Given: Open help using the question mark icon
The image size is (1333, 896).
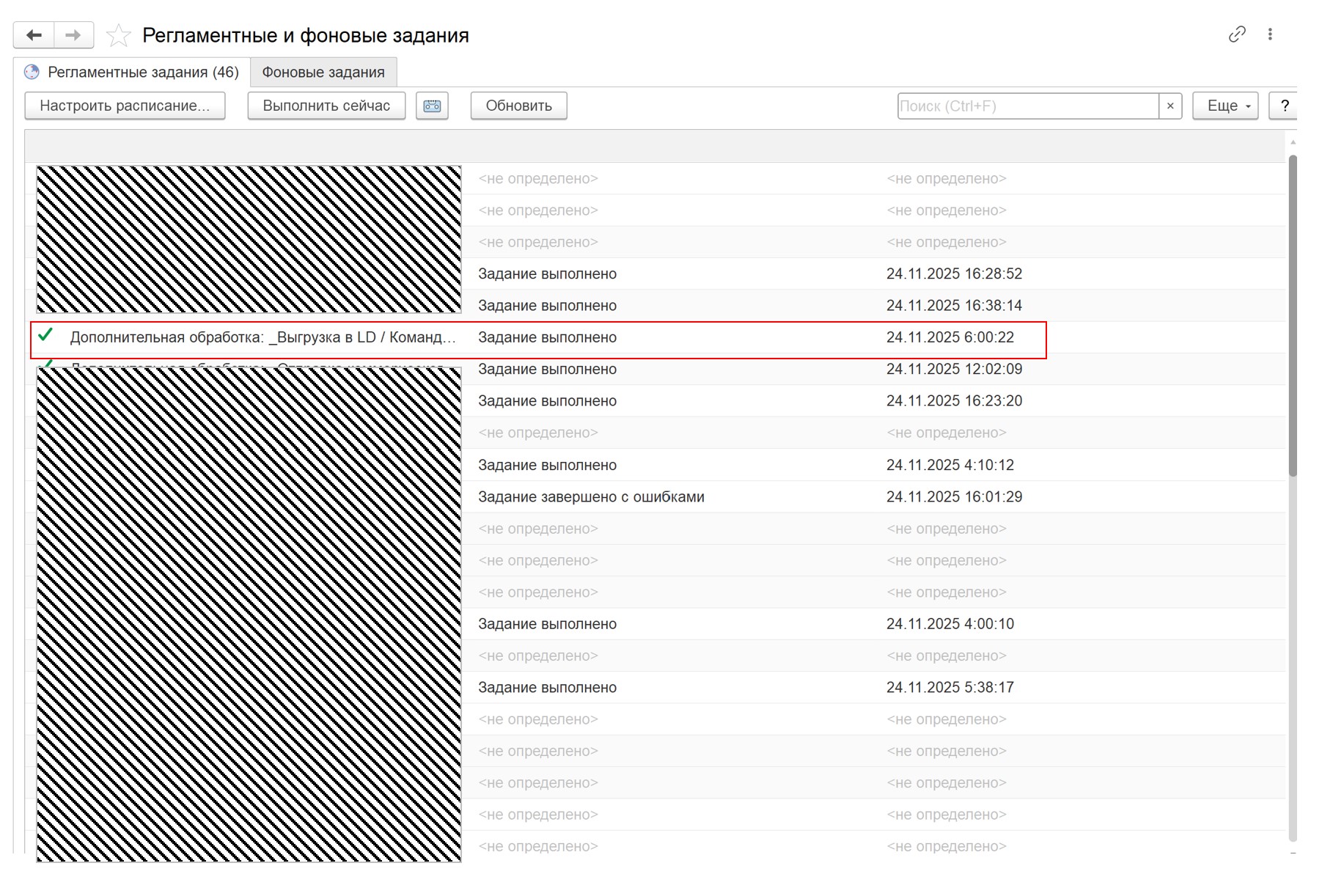Looking at the screenshot, I should pyautogui.click(x=1285, y=106).
